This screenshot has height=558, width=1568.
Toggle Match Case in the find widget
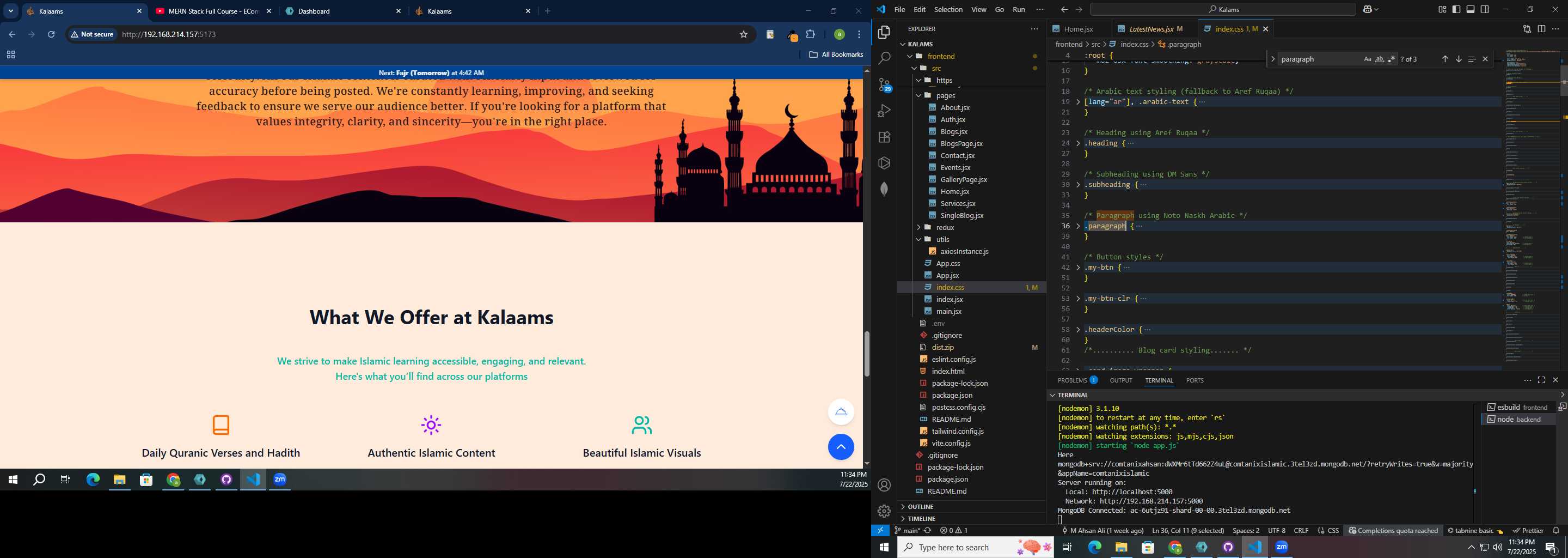1367,59
